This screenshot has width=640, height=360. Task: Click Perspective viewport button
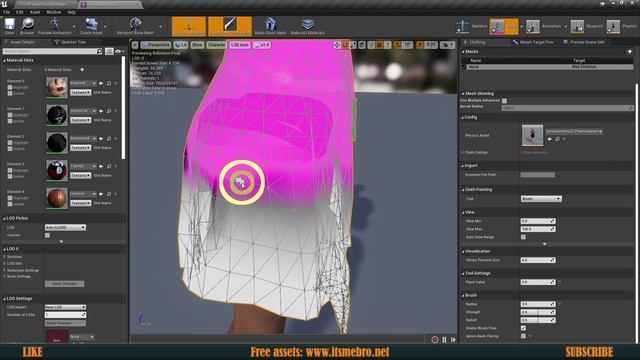pyautogui.click(x=156, y=45)
